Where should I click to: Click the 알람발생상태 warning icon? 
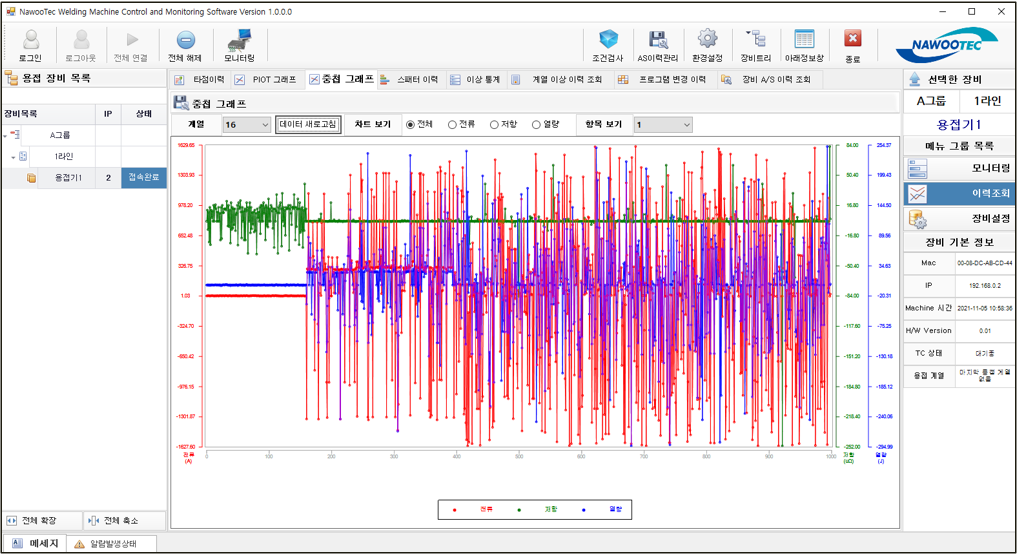(x=80, y=544)
